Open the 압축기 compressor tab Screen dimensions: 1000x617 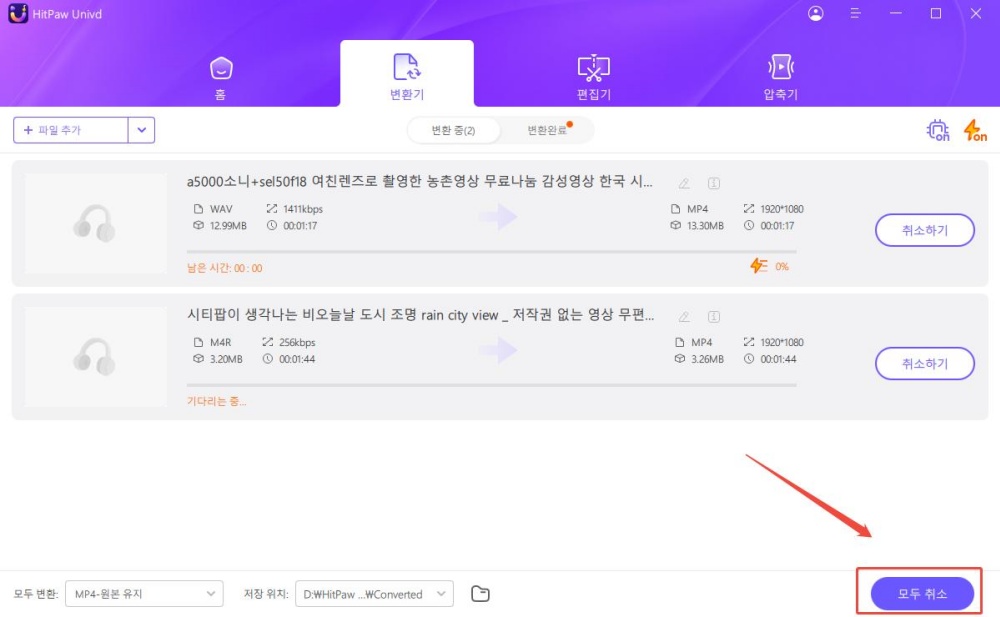click(x=781, y=77)
